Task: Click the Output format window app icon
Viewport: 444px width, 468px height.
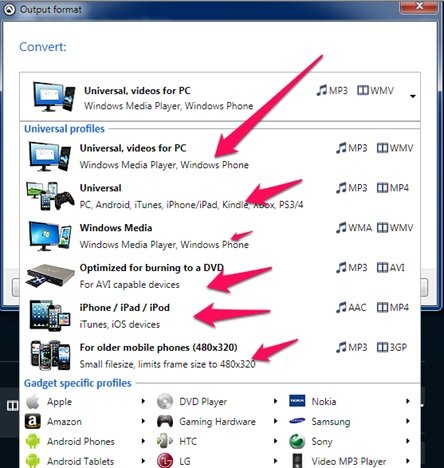Action: (9, 9)
